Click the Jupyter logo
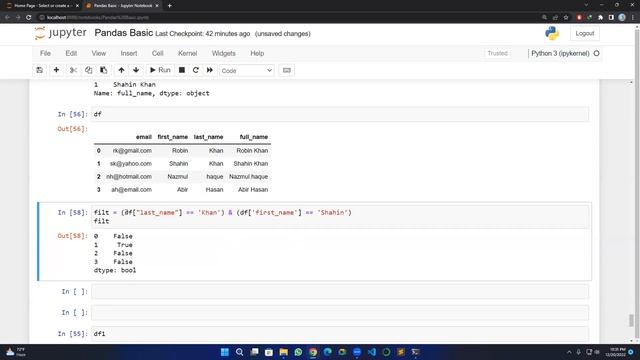 click(x=60, y=33)
